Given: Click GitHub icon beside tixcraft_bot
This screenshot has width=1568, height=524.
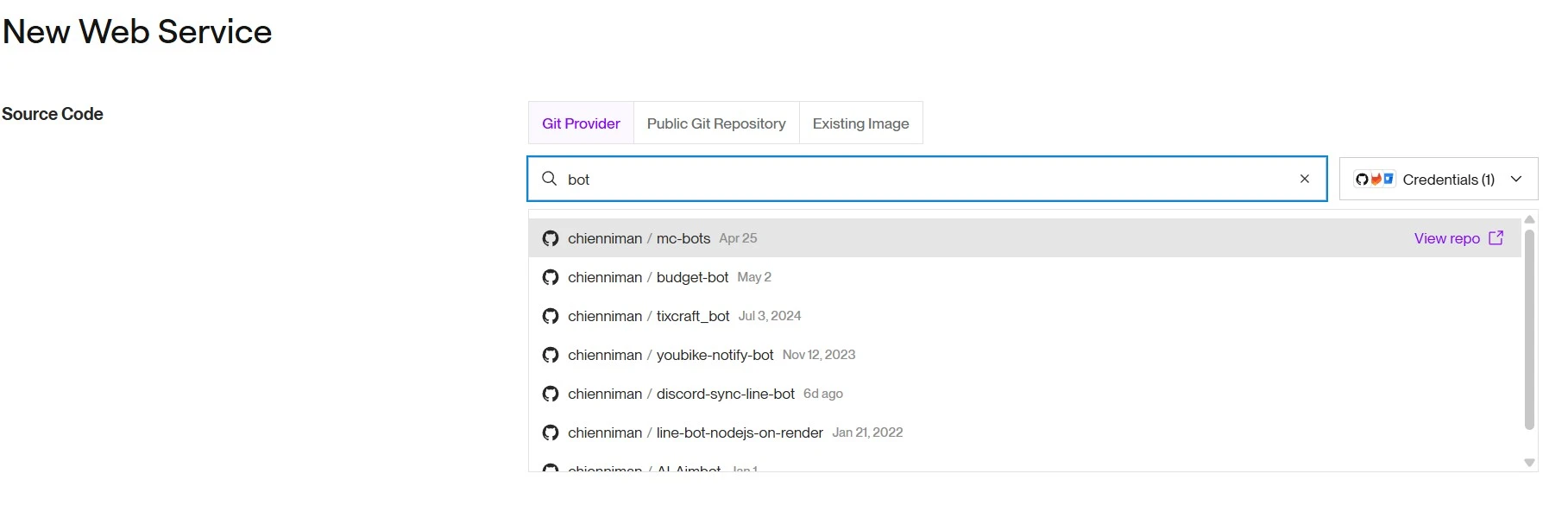Looking at the screenshot, I should pyautogui.click(x=551, y=316).
